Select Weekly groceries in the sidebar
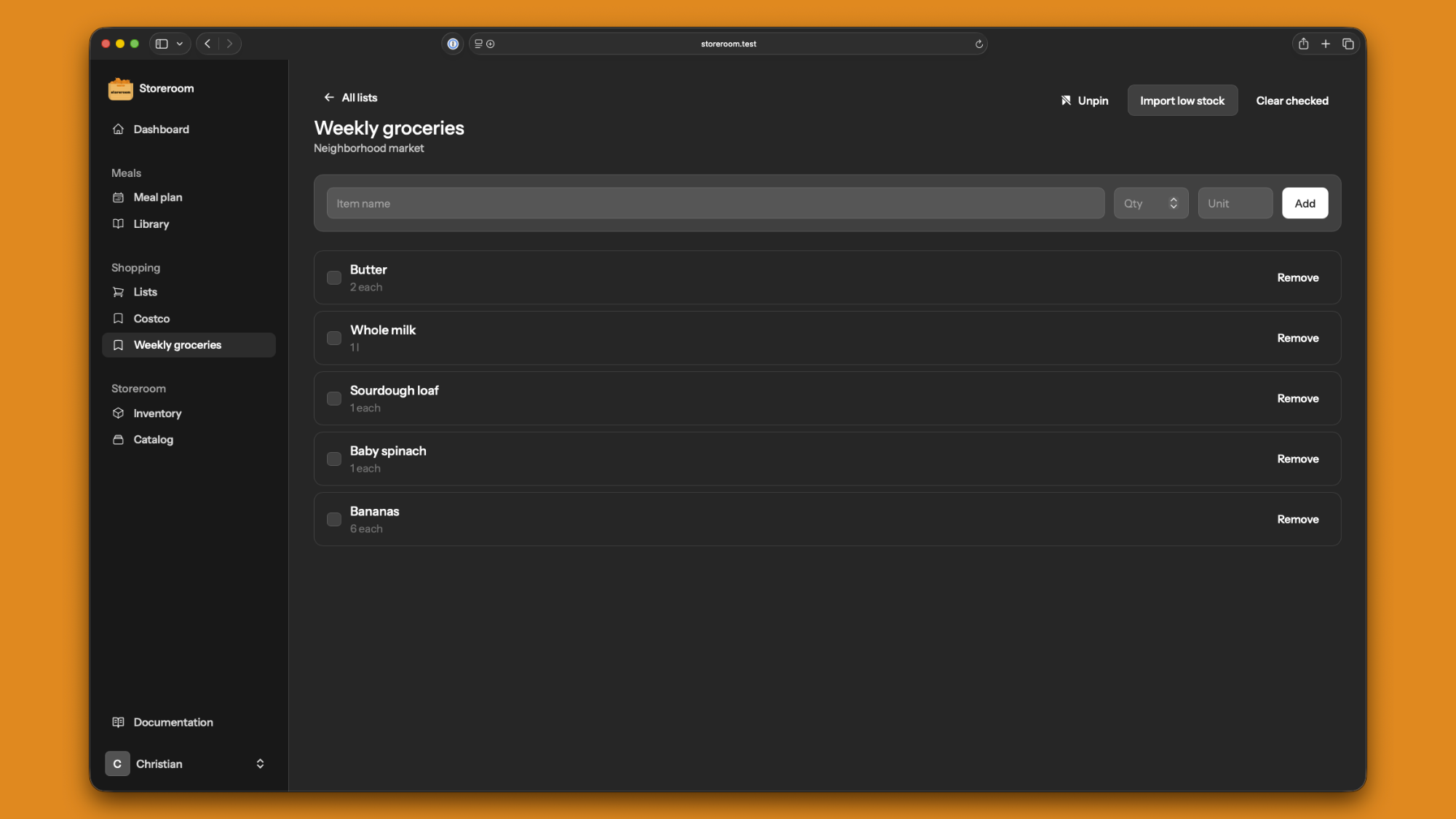 (189, 345)
